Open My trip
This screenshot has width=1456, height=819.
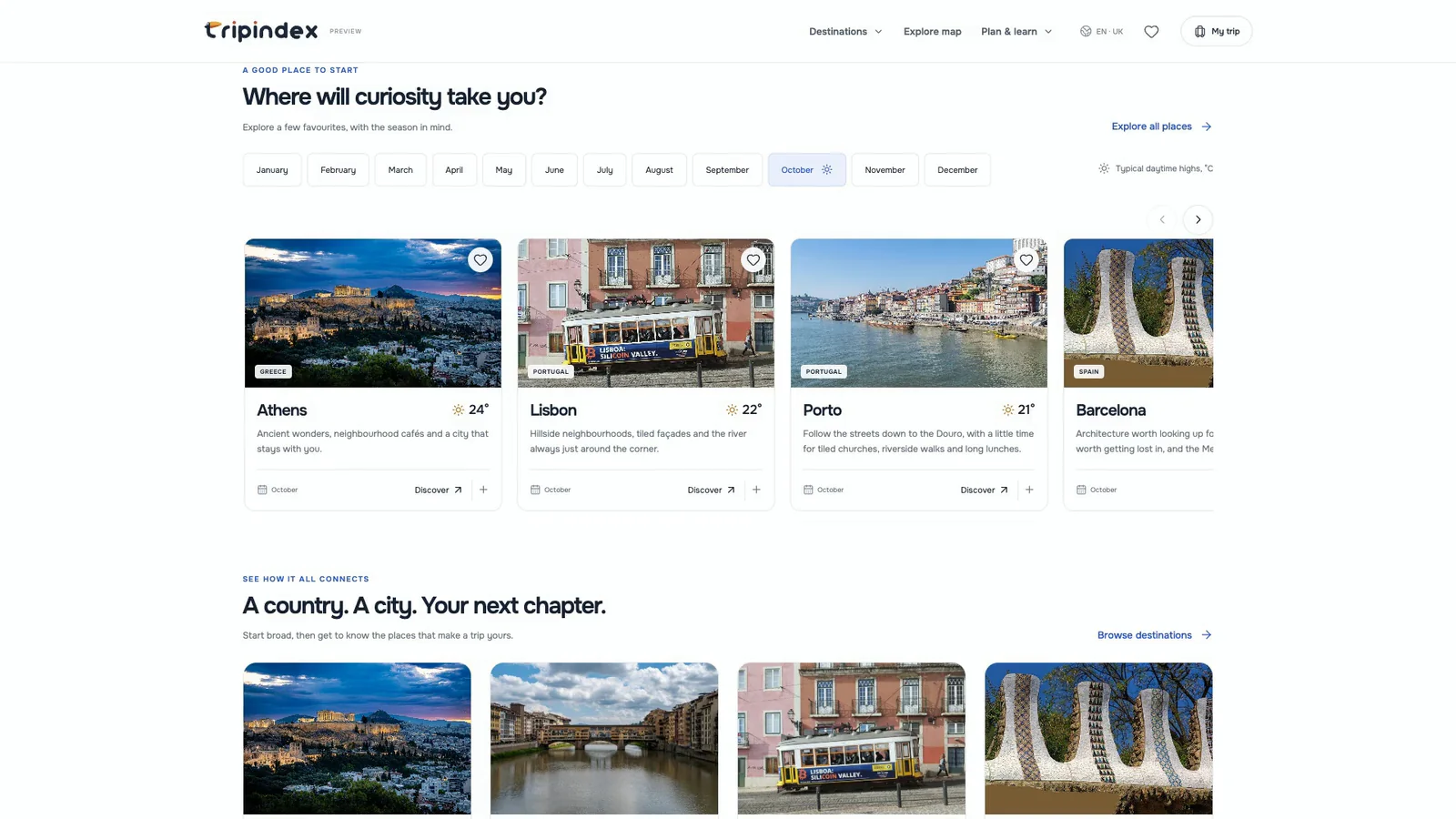point(1216,32)
